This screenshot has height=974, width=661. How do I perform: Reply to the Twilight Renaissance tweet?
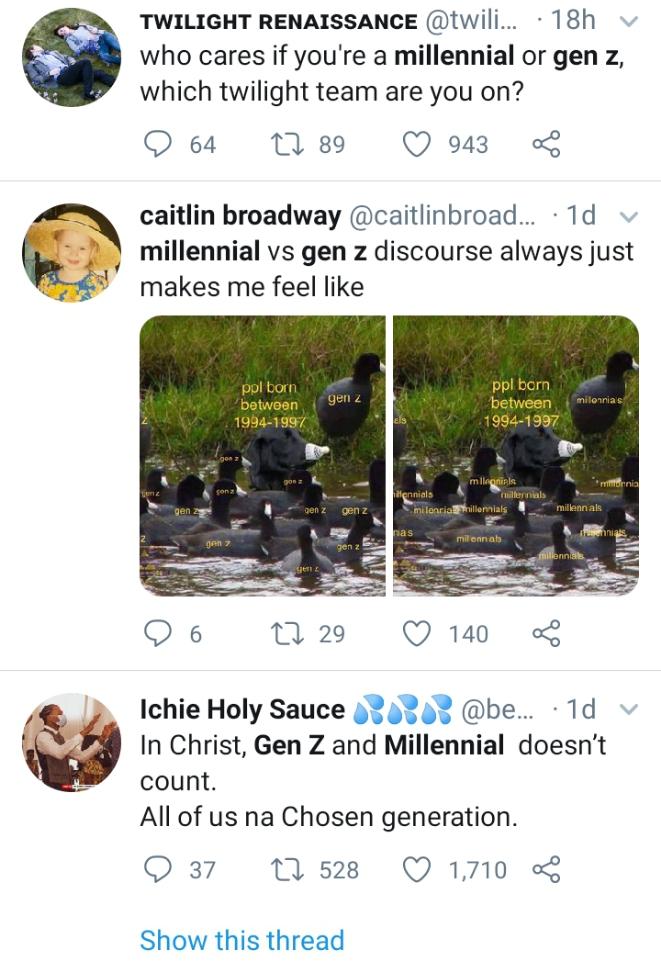[x=158, y=145]
